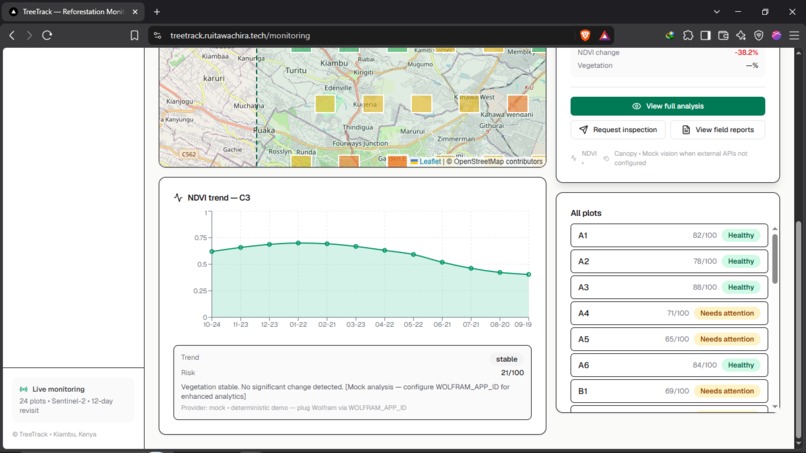Open Leo AI sparkle icon
This screenshot has height=453, width=806.
tap(741, 35)
